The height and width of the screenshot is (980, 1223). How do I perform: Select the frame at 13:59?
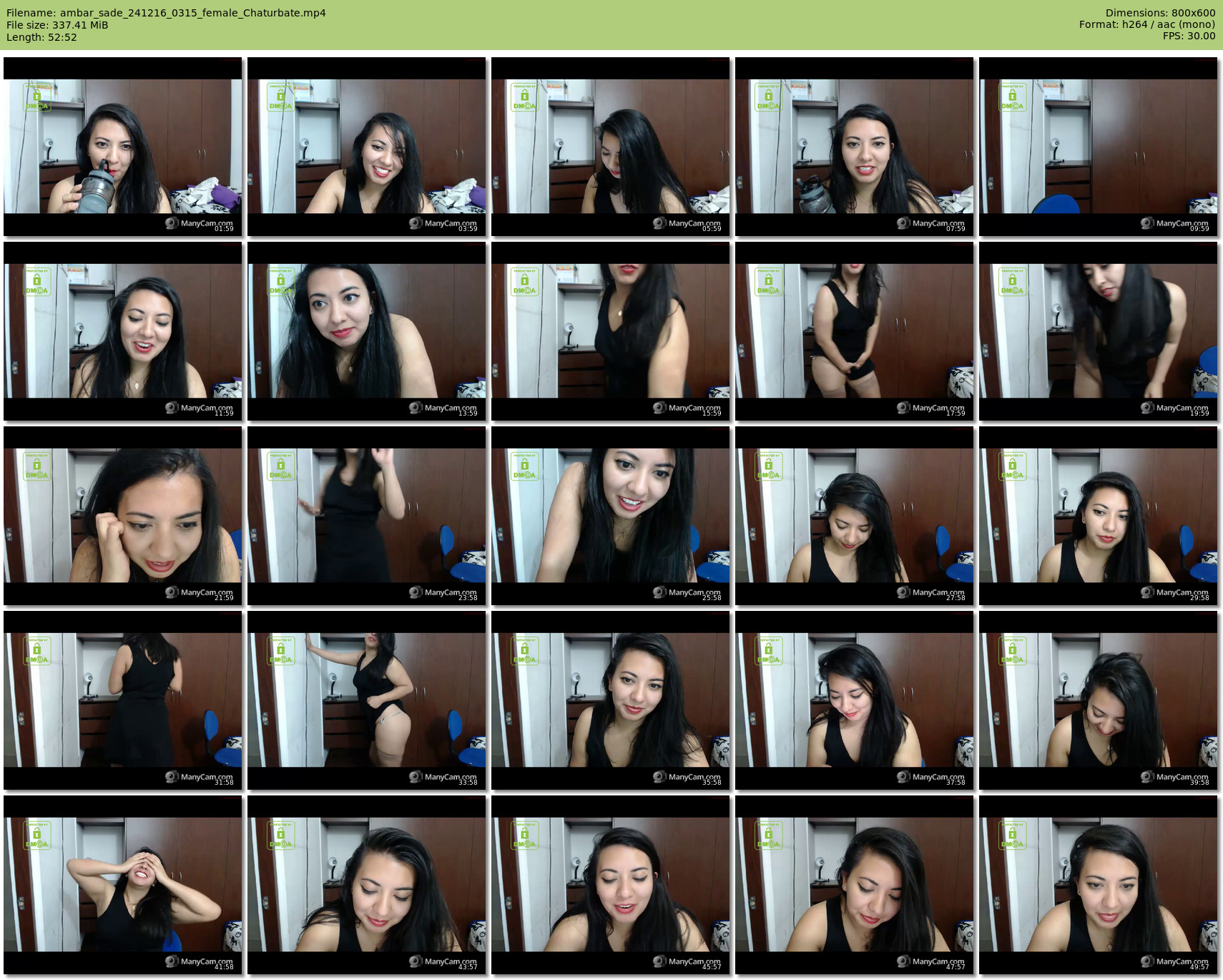[x=366, y=331]
